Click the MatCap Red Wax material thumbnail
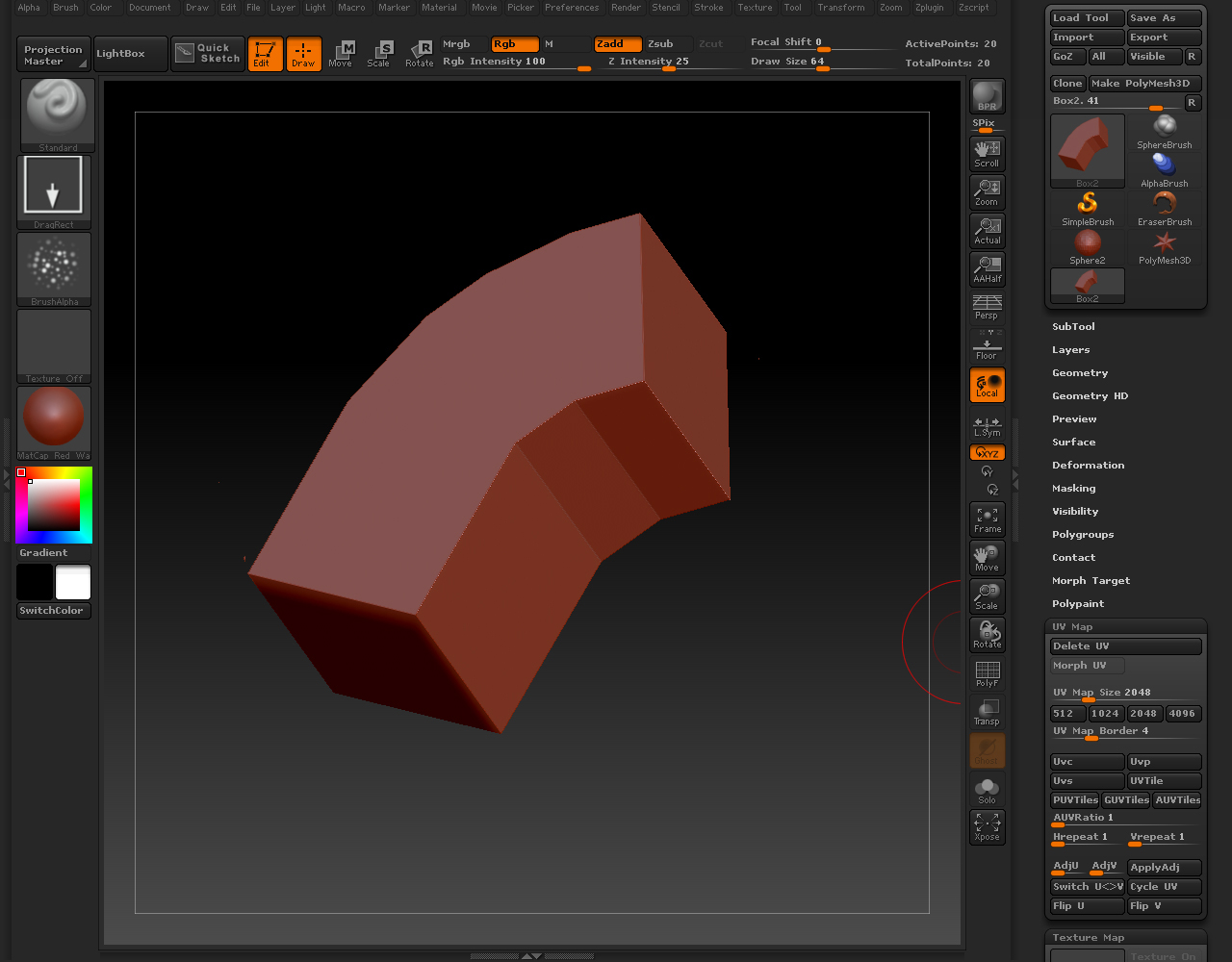The width and height of the screenshot is (1232, 962). (x=54, y=418)
